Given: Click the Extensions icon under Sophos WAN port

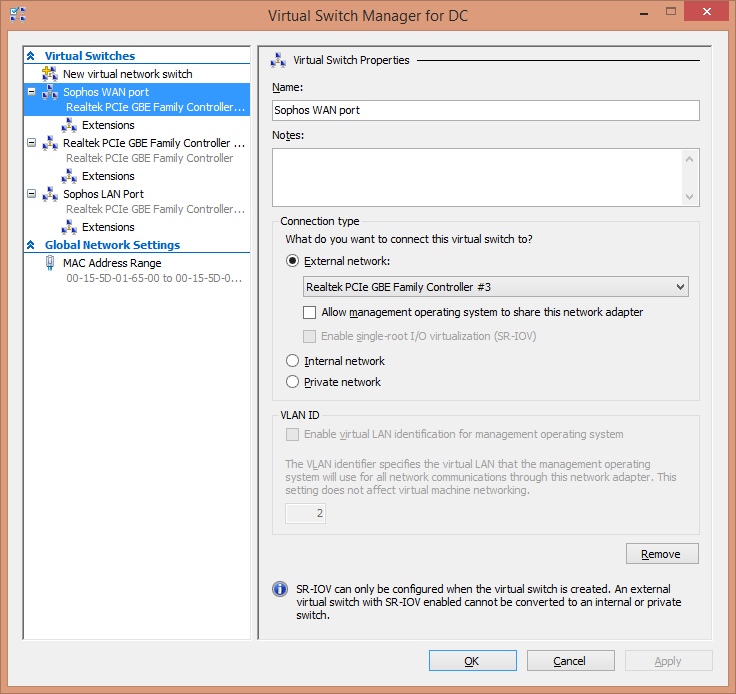Looking at the screenshot, I should (69, 125).
